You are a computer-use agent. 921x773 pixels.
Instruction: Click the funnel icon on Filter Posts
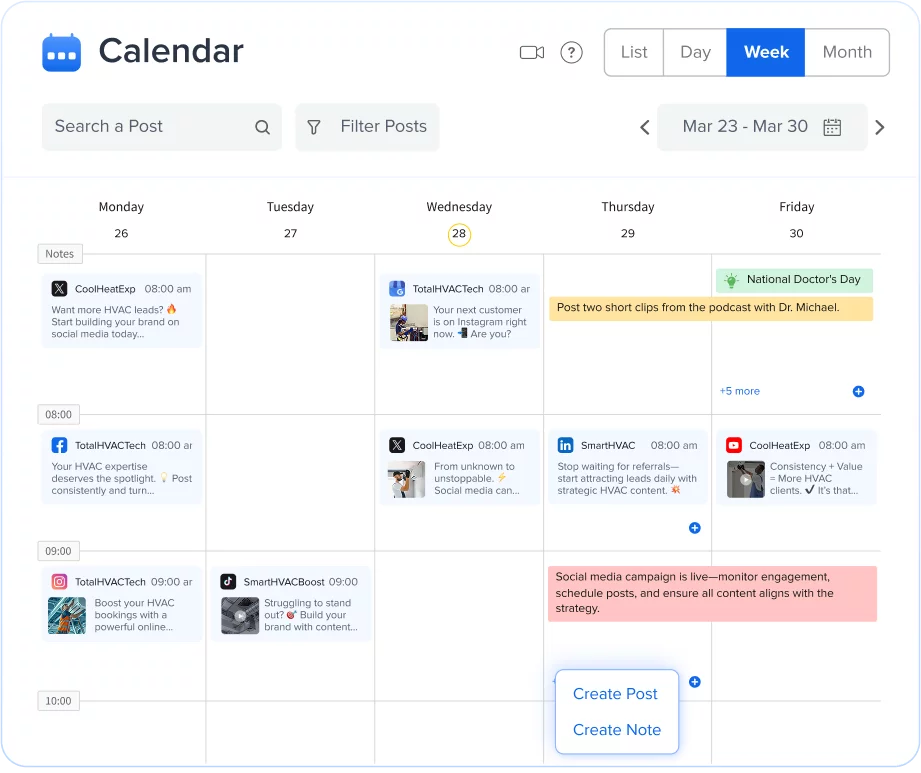pyautogui.click(x=314, y=127)
